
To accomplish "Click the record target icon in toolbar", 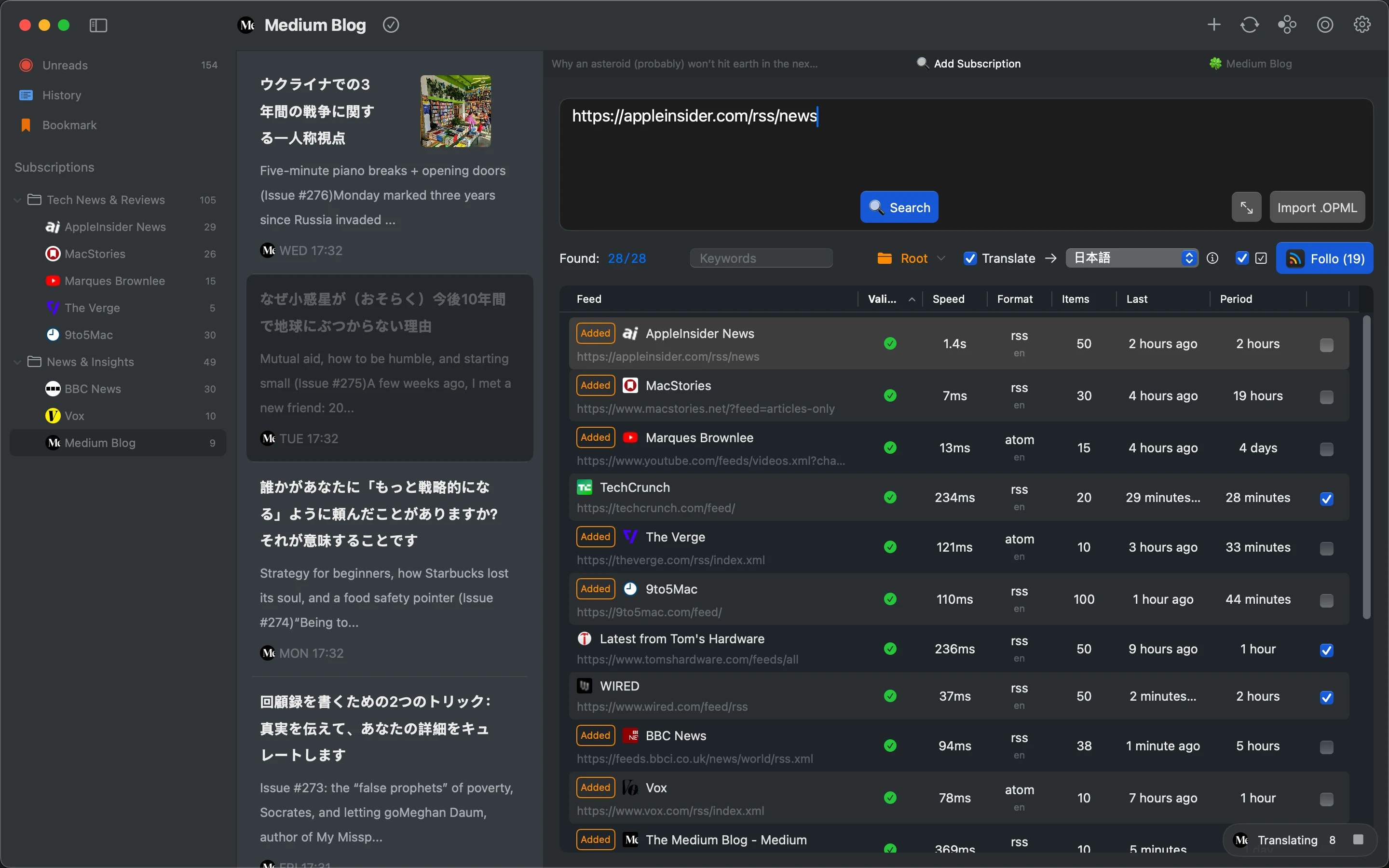I will (1324, 25).
